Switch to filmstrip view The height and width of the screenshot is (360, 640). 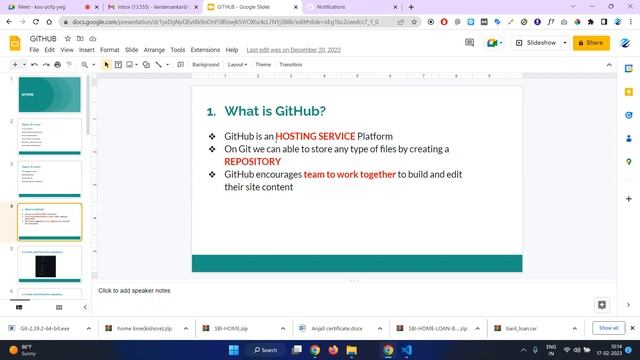coord(19,307)
